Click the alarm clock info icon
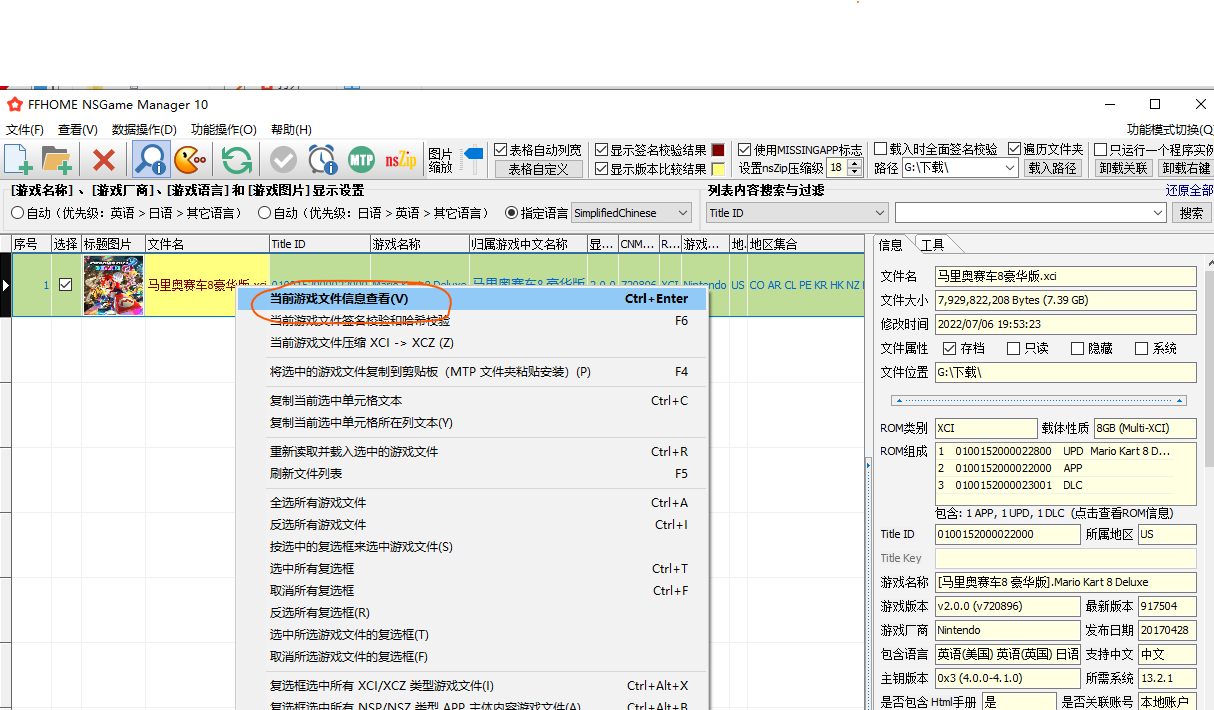Viewport: 1214px width, 710px height. coord(322,160)
